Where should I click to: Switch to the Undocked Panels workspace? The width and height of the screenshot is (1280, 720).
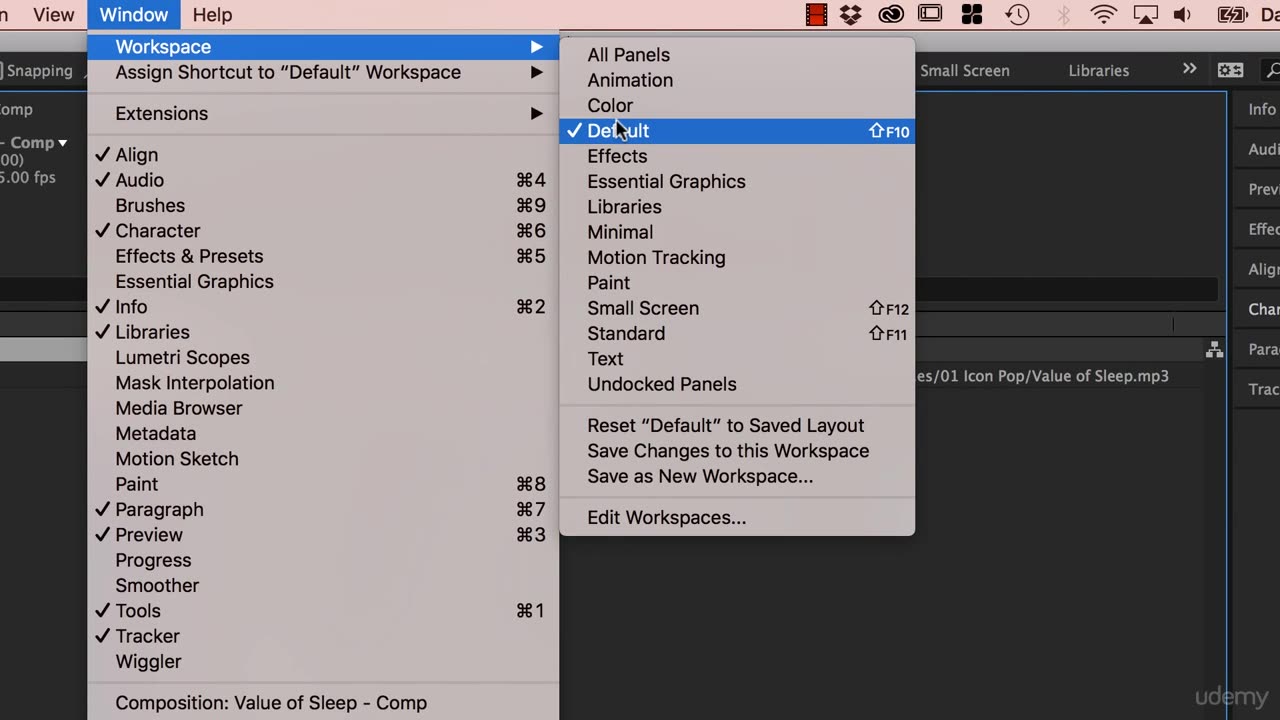[737, 384]
